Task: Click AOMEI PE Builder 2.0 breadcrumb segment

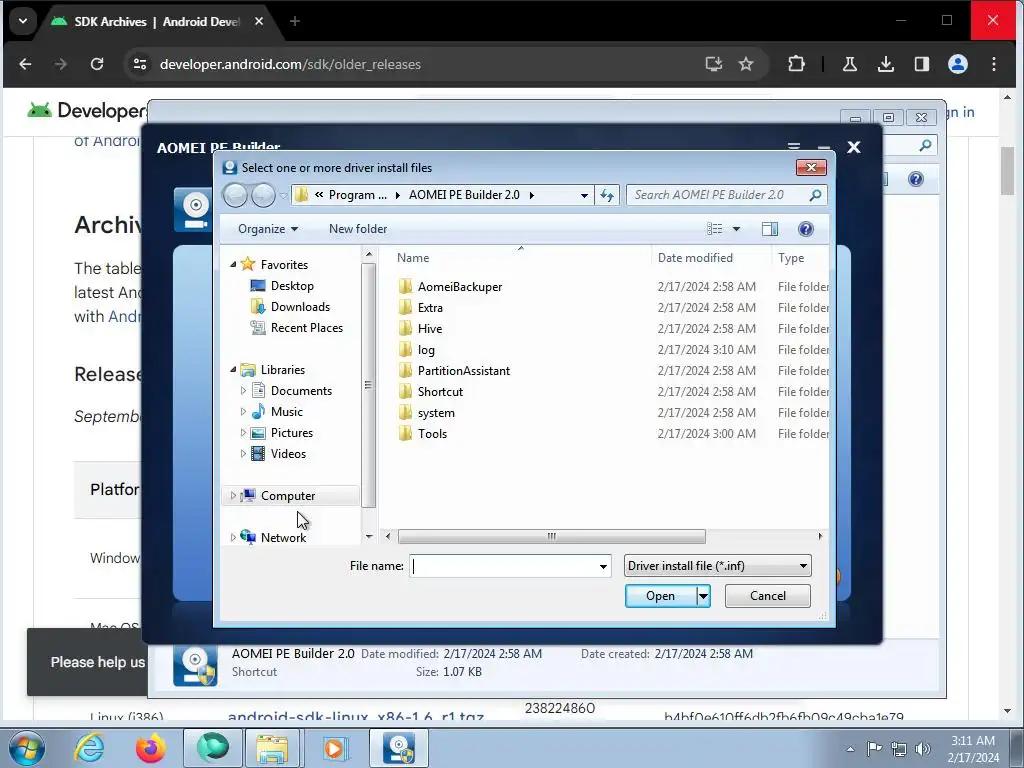Action: [x=464, y=195]
